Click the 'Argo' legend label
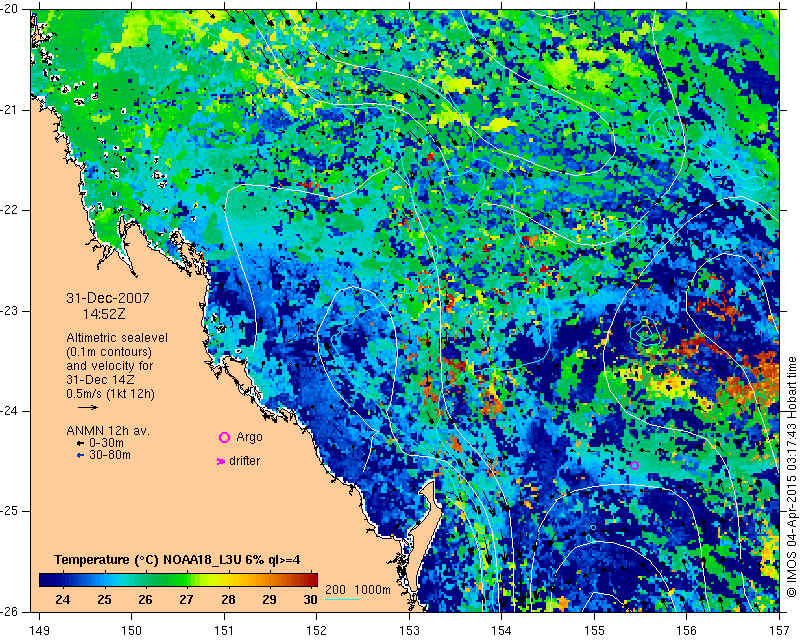 click(x=249, y=437)
